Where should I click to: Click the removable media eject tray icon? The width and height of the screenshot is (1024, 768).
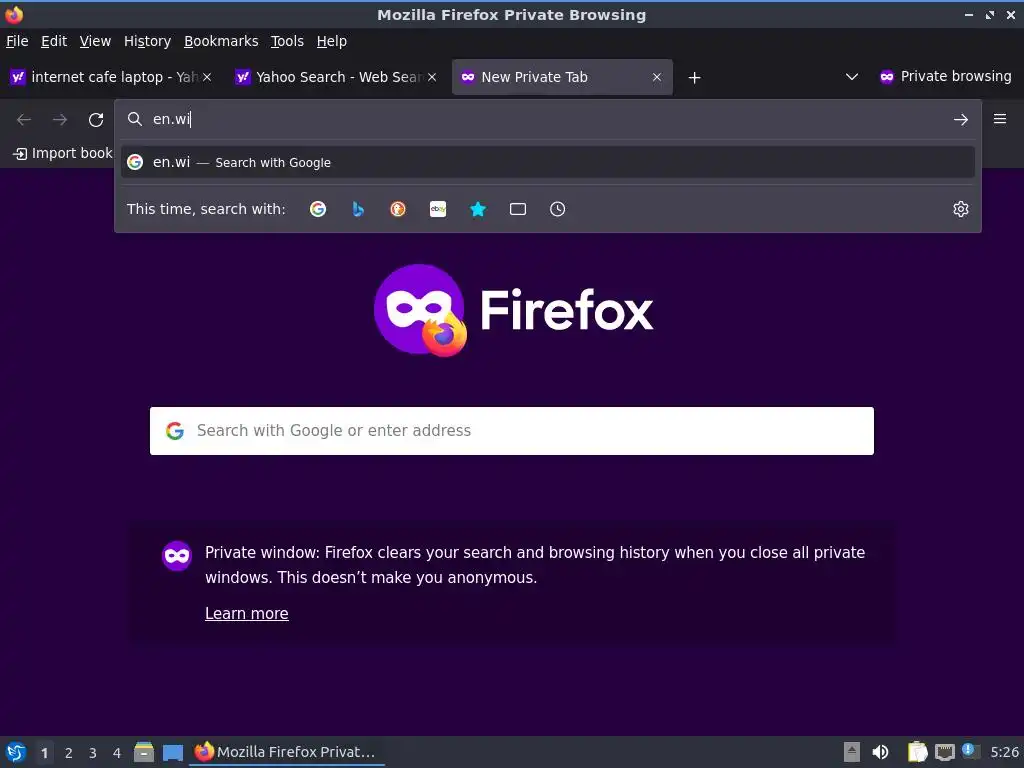click(852, 752)
